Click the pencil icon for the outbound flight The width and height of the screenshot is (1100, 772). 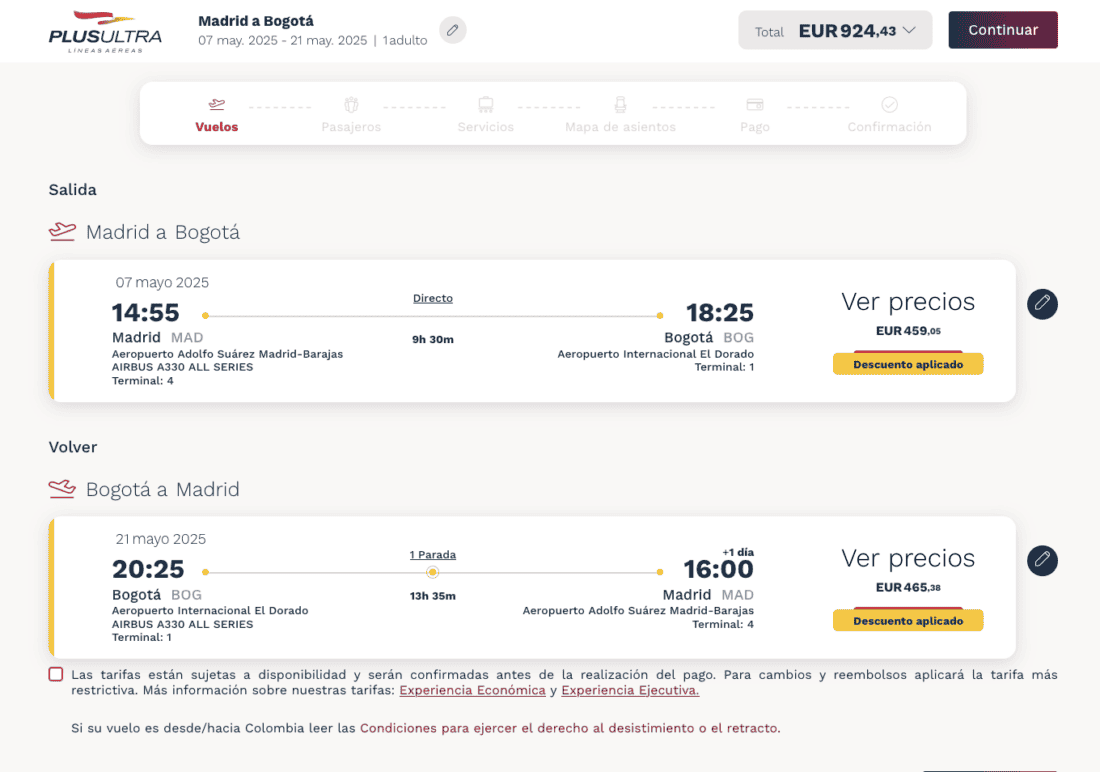(x=1042, y=303)
